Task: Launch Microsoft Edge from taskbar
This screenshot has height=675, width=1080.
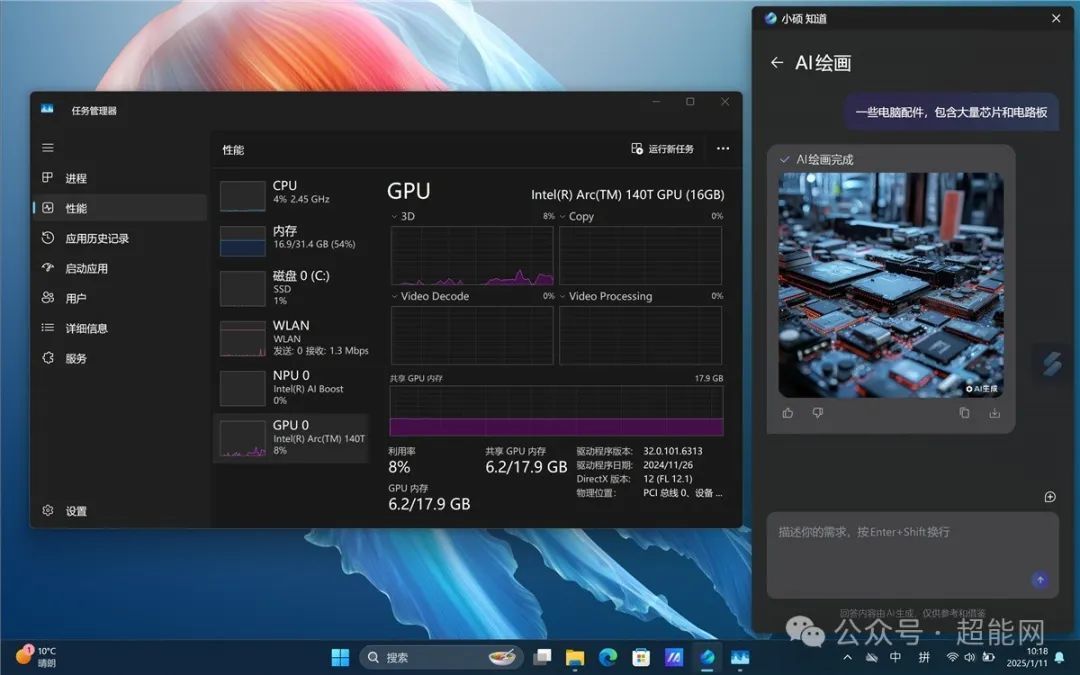Action: tap(608, 657)
